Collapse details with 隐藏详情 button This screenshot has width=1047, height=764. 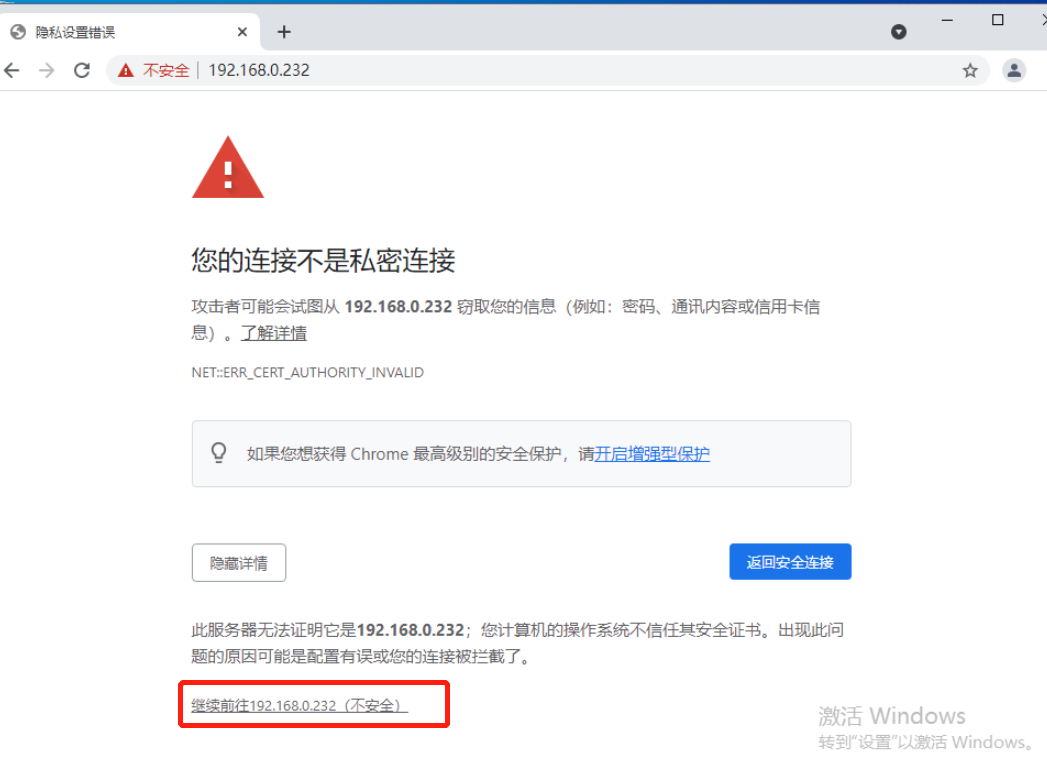(x=239, y=562)
